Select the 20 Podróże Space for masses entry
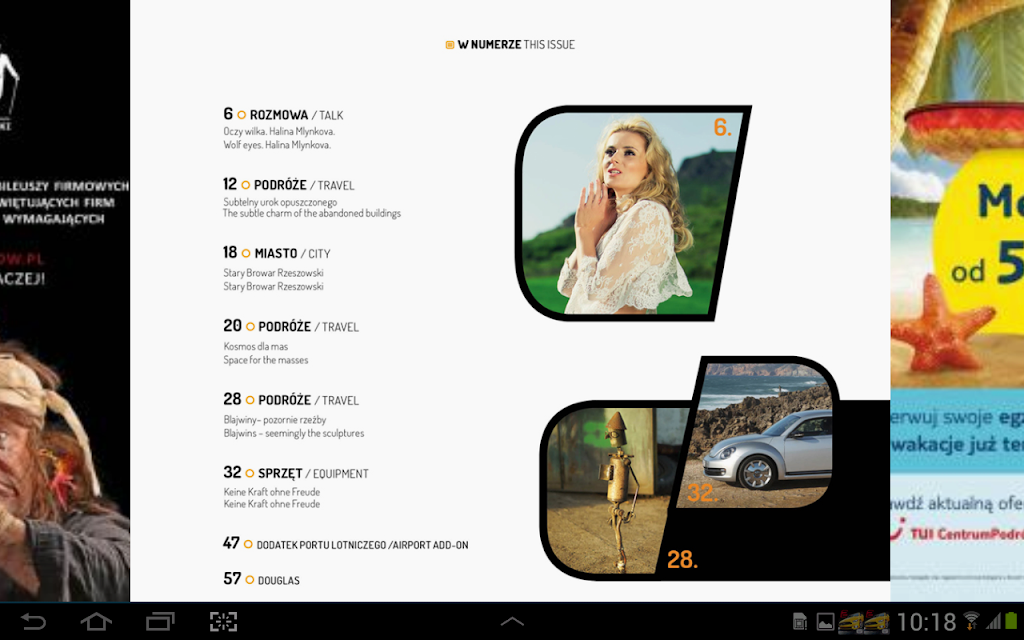This screenshot has width=1024, height=640. pyautogui.click(x=291, y=342)
